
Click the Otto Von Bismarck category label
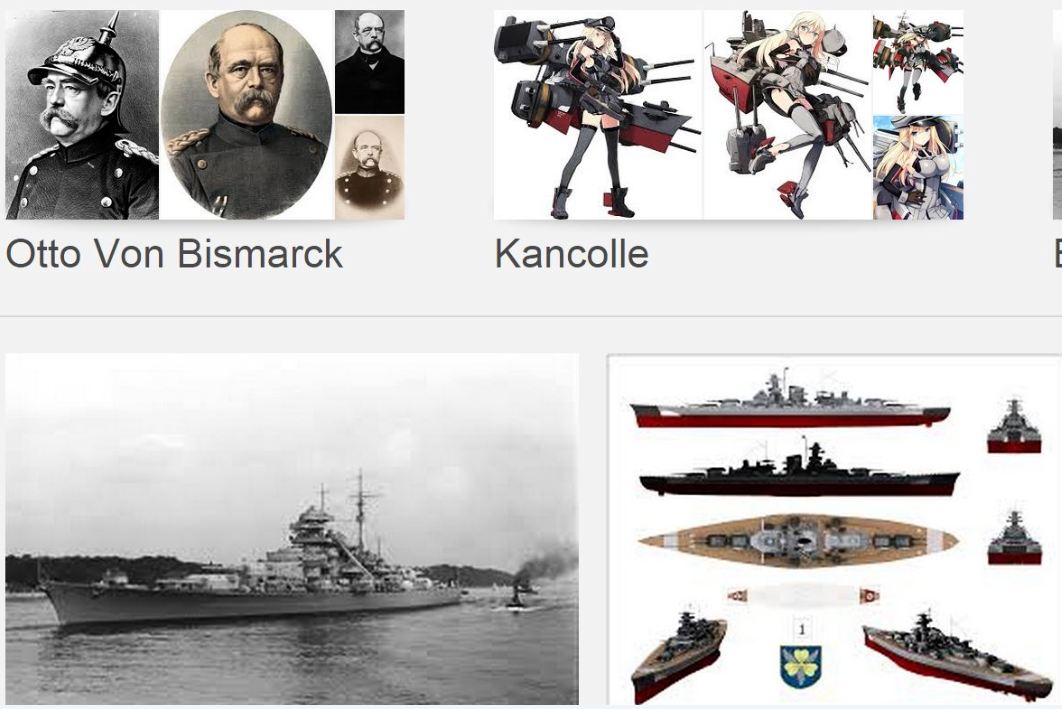click(x=174, y=254)
